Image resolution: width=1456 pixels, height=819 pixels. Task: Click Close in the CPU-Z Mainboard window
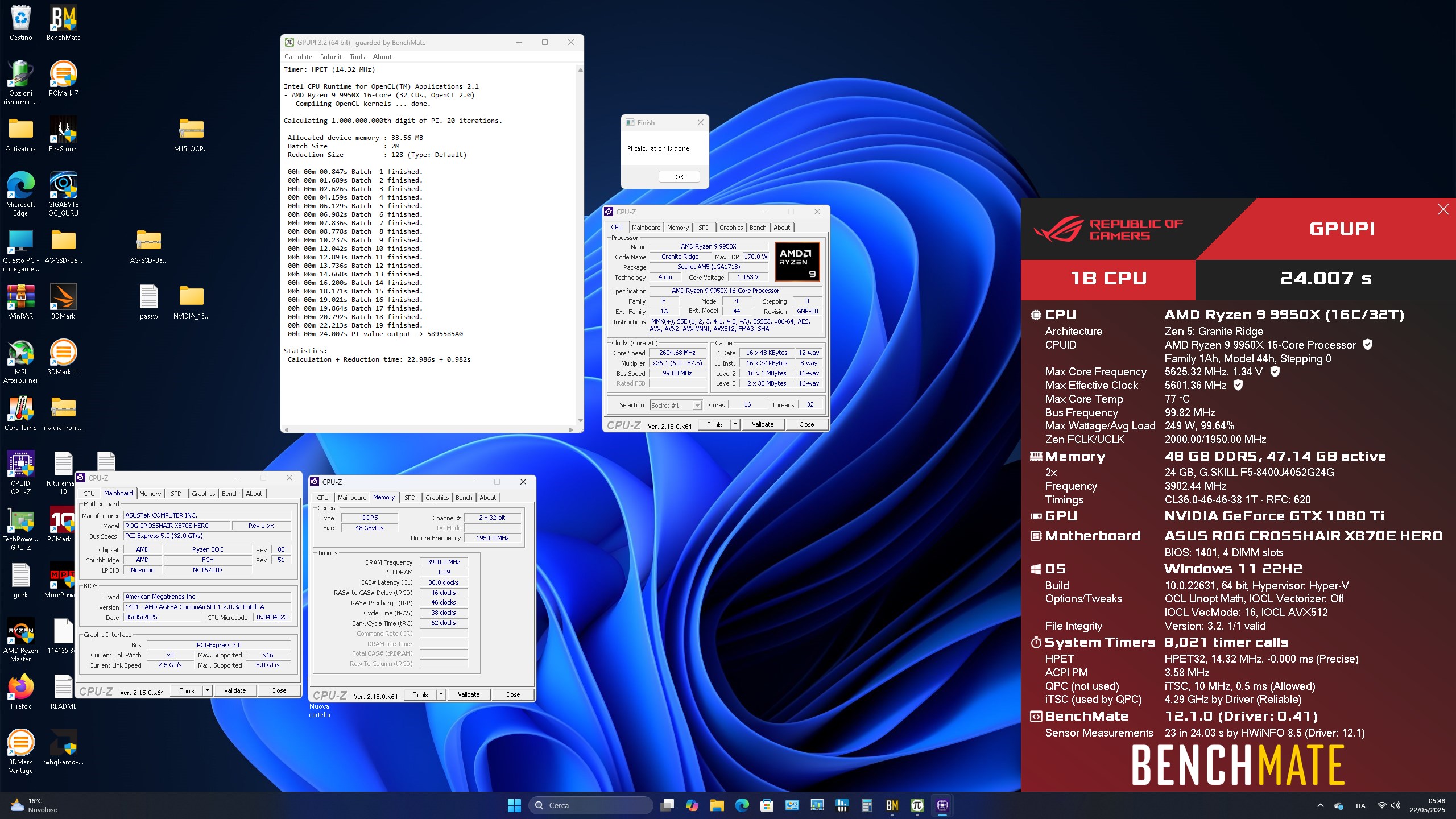(279, 690)
